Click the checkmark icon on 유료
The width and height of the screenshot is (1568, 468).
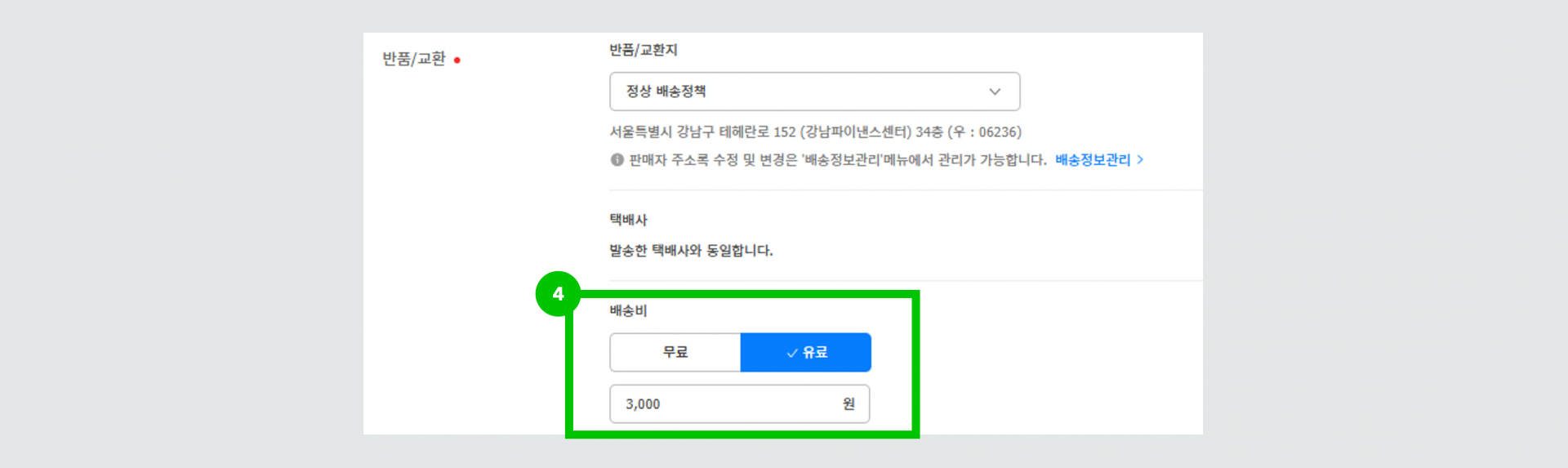(791, 353)
